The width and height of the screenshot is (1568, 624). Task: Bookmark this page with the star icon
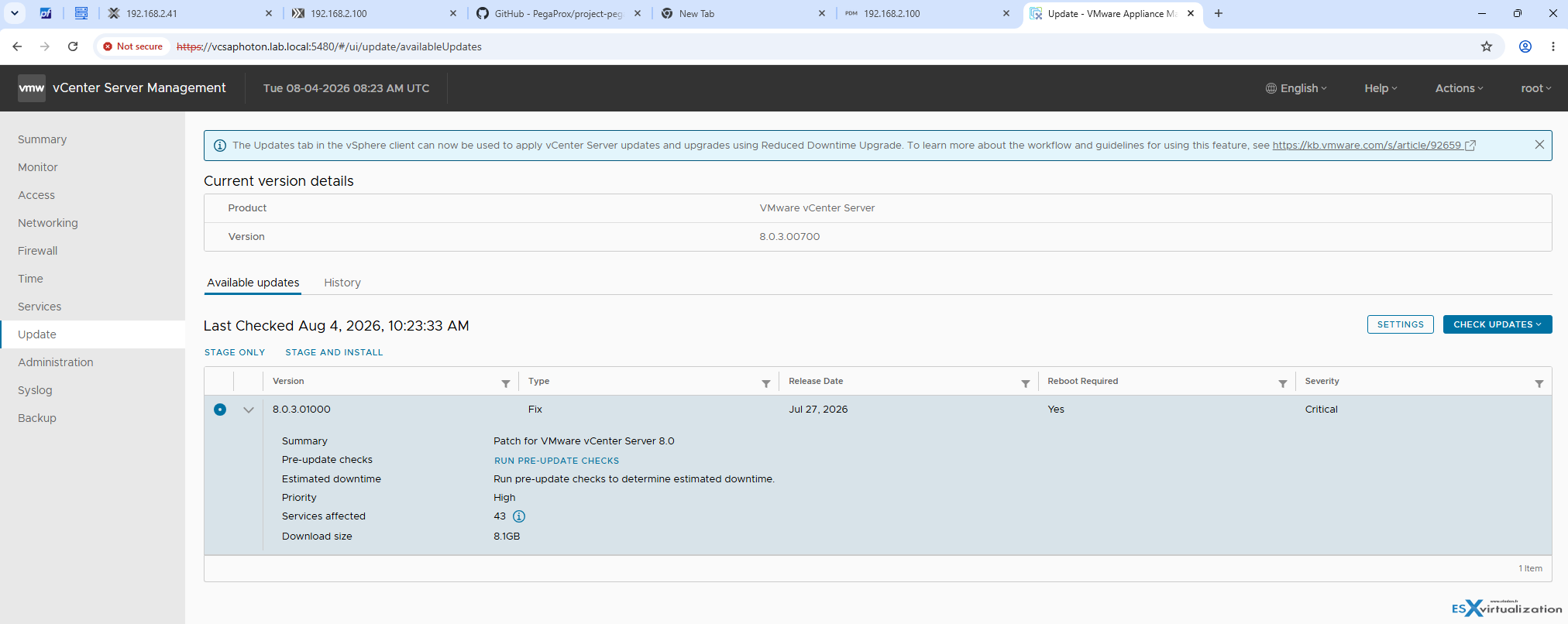(1487, 46)
